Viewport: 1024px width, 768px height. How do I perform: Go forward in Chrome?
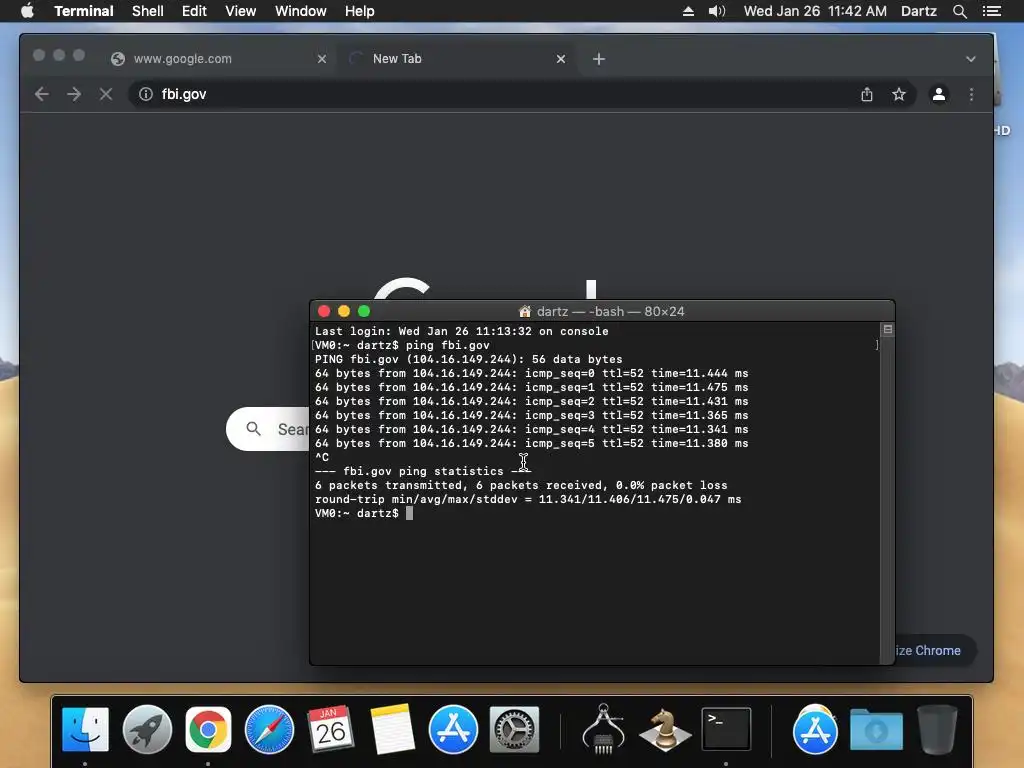(74, 94)
